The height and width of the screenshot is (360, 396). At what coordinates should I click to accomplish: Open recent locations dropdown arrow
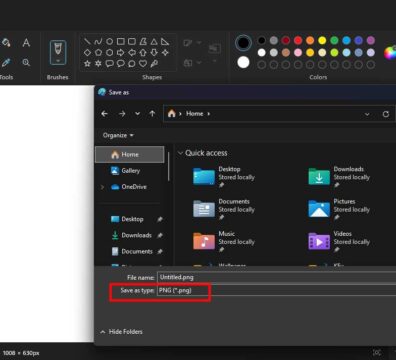tap(137, 114)
